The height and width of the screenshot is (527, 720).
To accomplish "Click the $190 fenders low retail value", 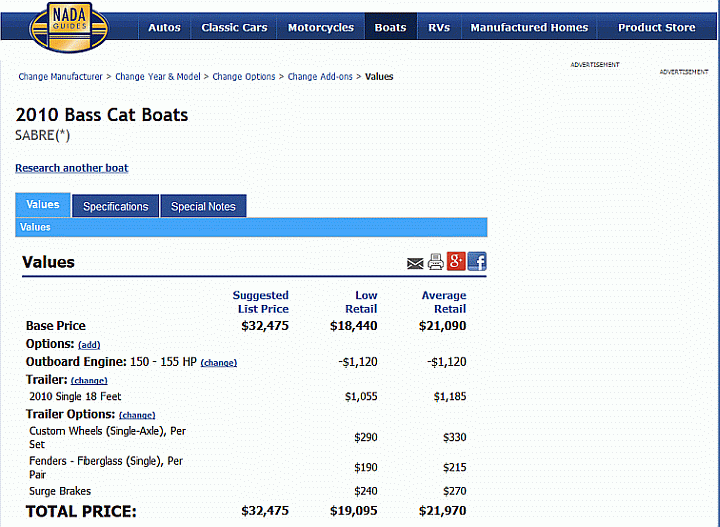I will click(366, 468).
